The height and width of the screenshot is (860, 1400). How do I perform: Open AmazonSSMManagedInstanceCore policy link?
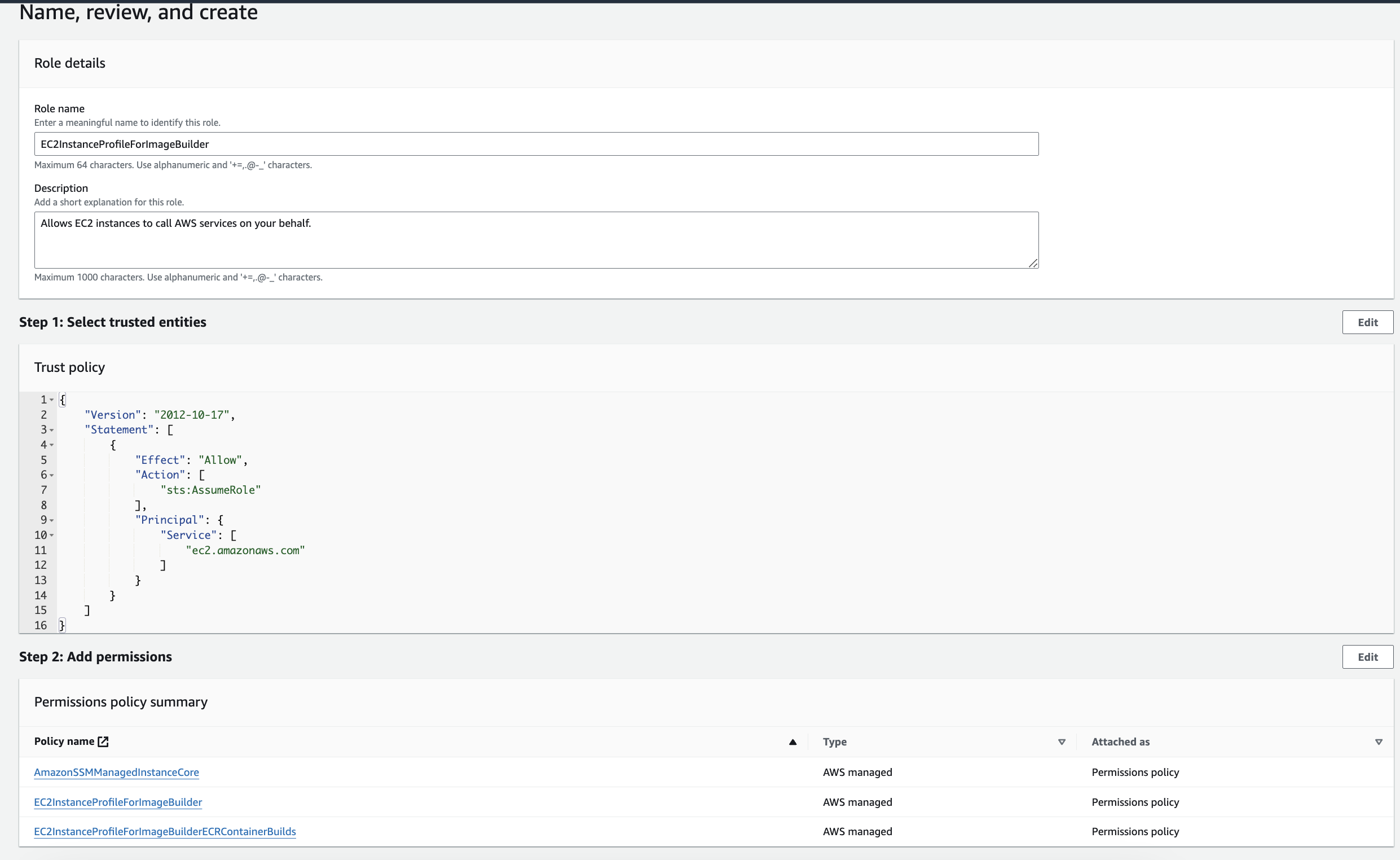pyautogui.click(x=117, y=772)
